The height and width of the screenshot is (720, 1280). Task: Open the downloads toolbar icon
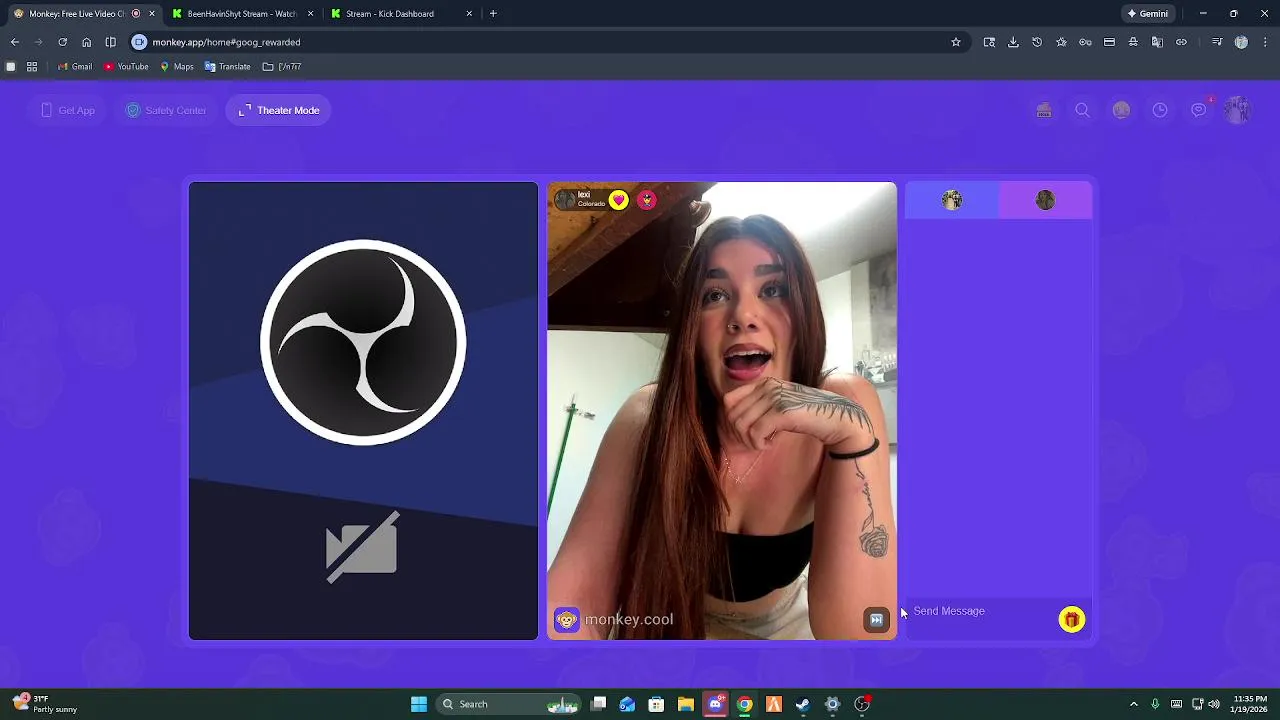click(1013, 42)
